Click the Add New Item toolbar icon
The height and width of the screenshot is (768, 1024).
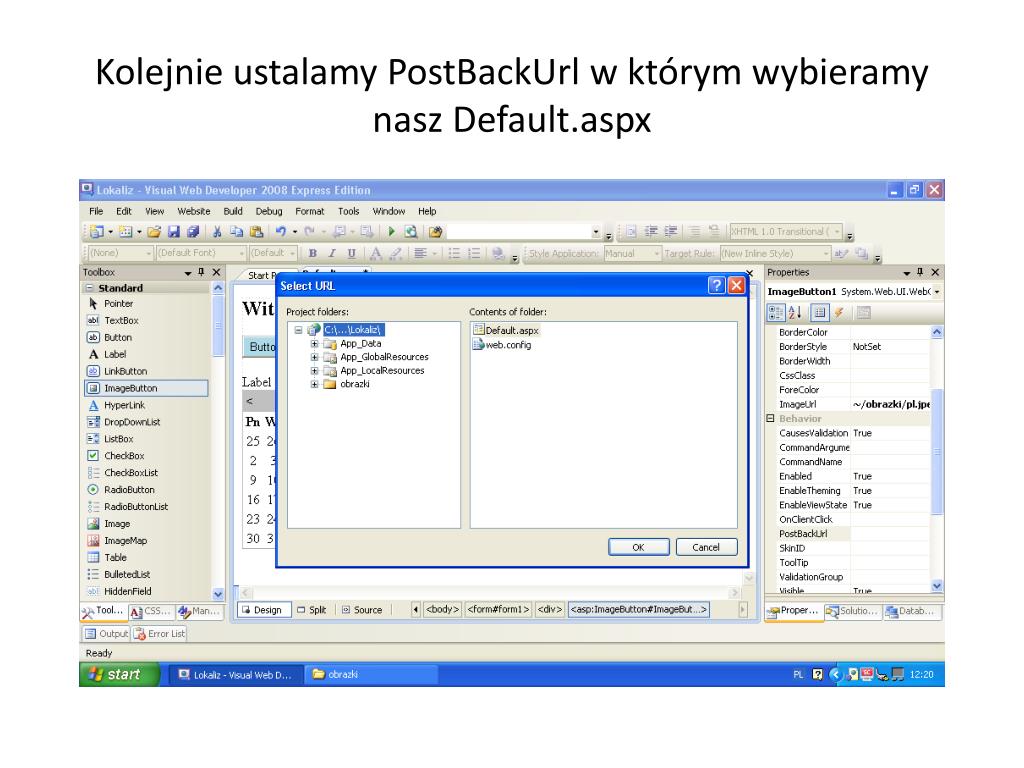[x=125, y=232]
